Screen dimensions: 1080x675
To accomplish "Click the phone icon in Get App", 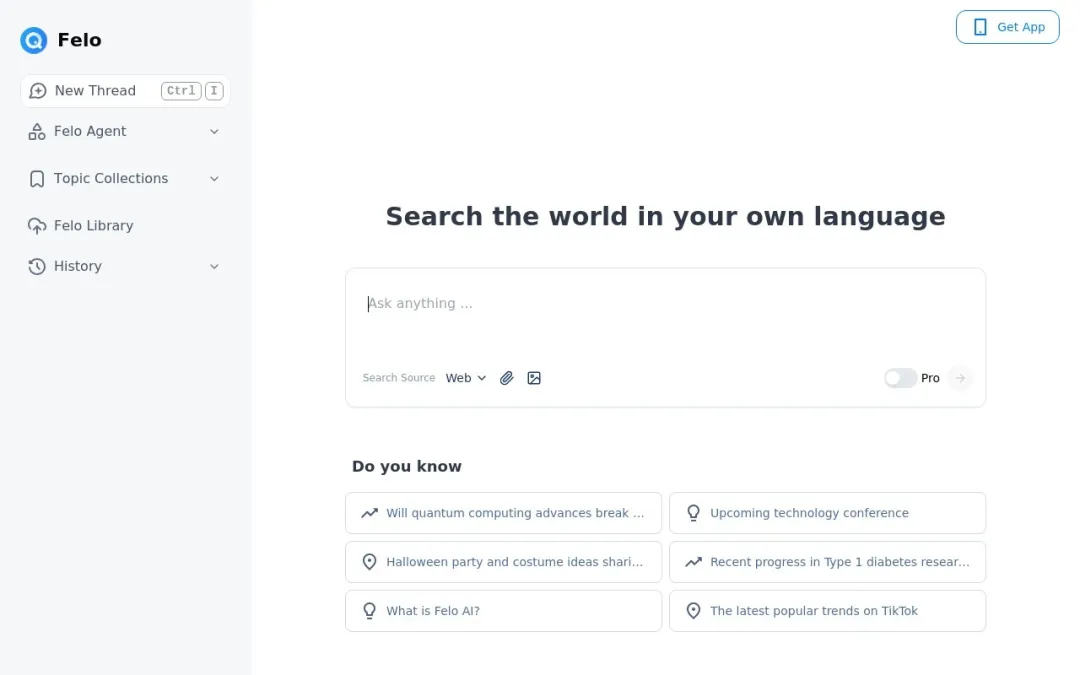I will click(x=980, y=27).
